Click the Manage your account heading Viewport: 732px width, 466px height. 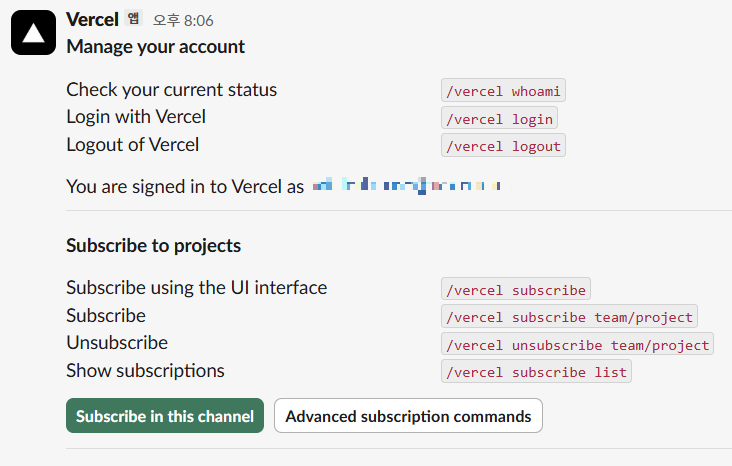click(x=155, y=47)
